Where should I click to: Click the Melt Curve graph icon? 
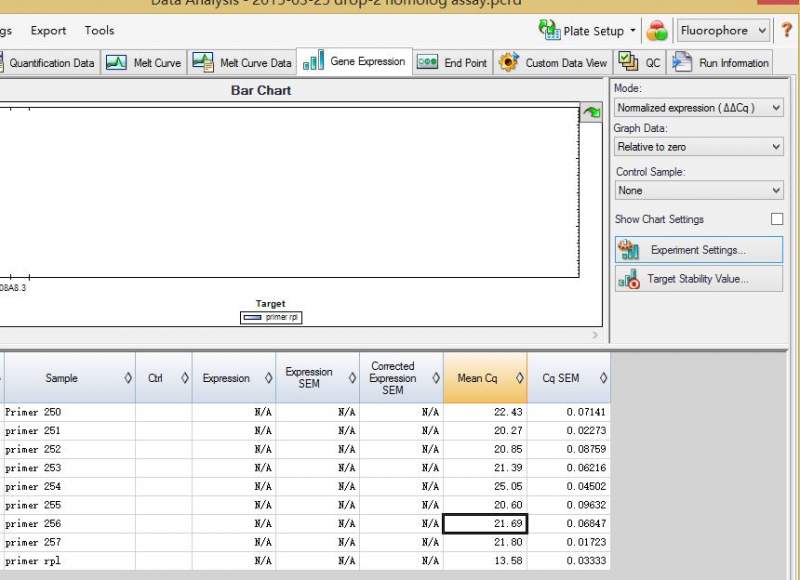[x=116, y=63]
